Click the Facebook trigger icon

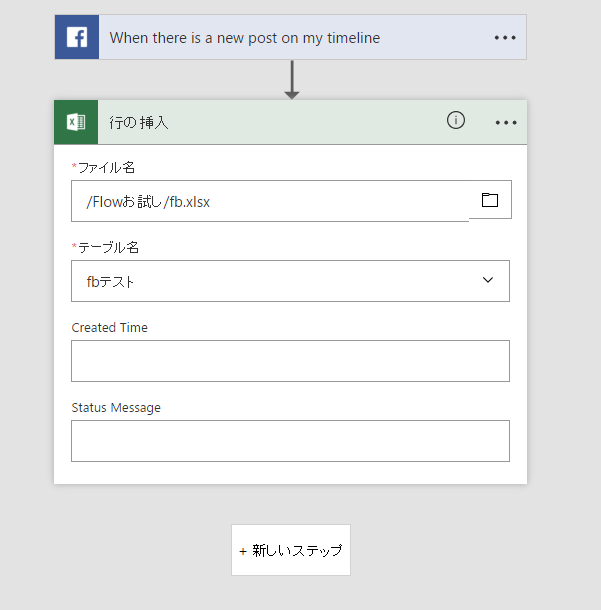pos(77,37)
